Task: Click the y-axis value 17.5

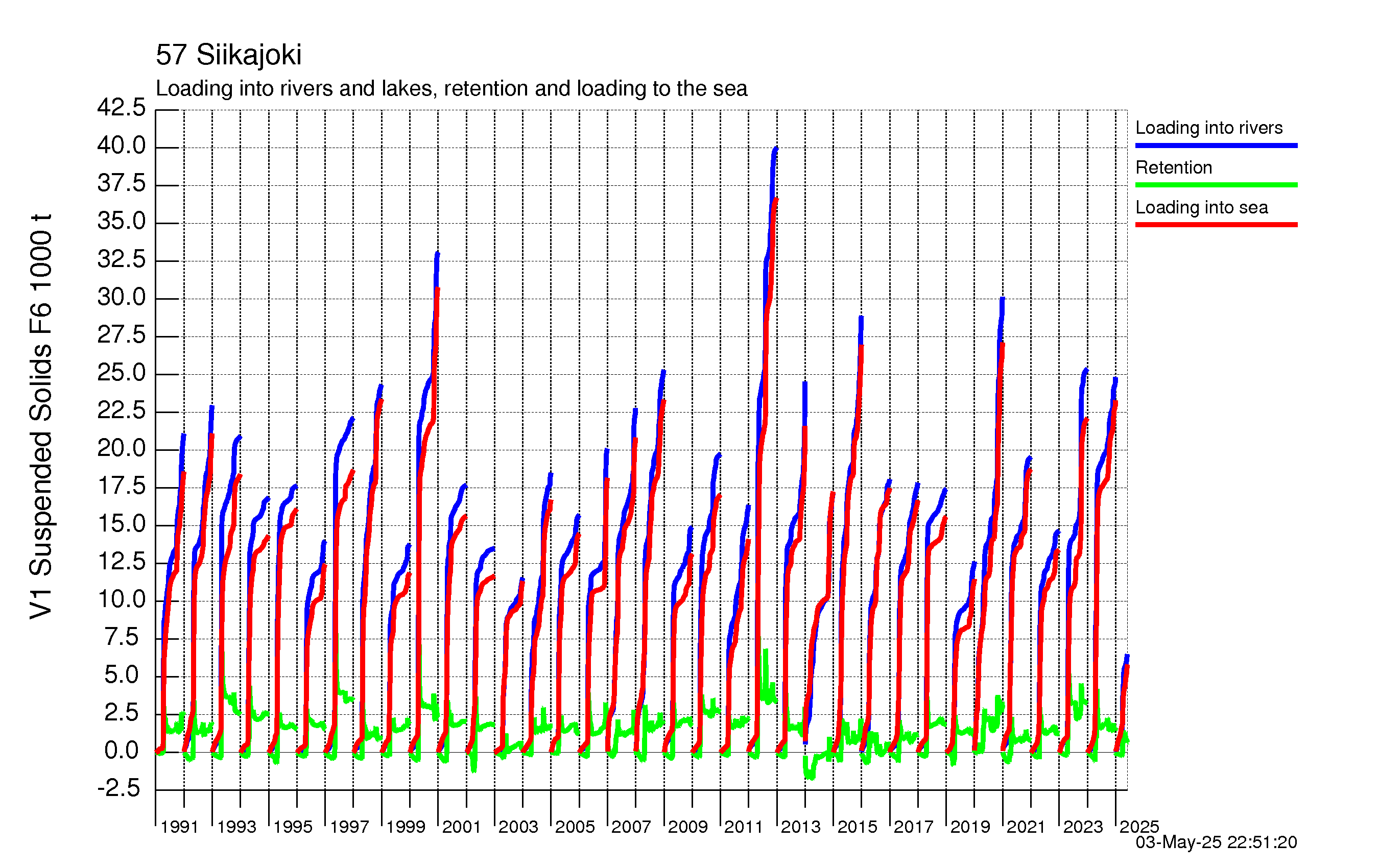Action: (121, 486)
